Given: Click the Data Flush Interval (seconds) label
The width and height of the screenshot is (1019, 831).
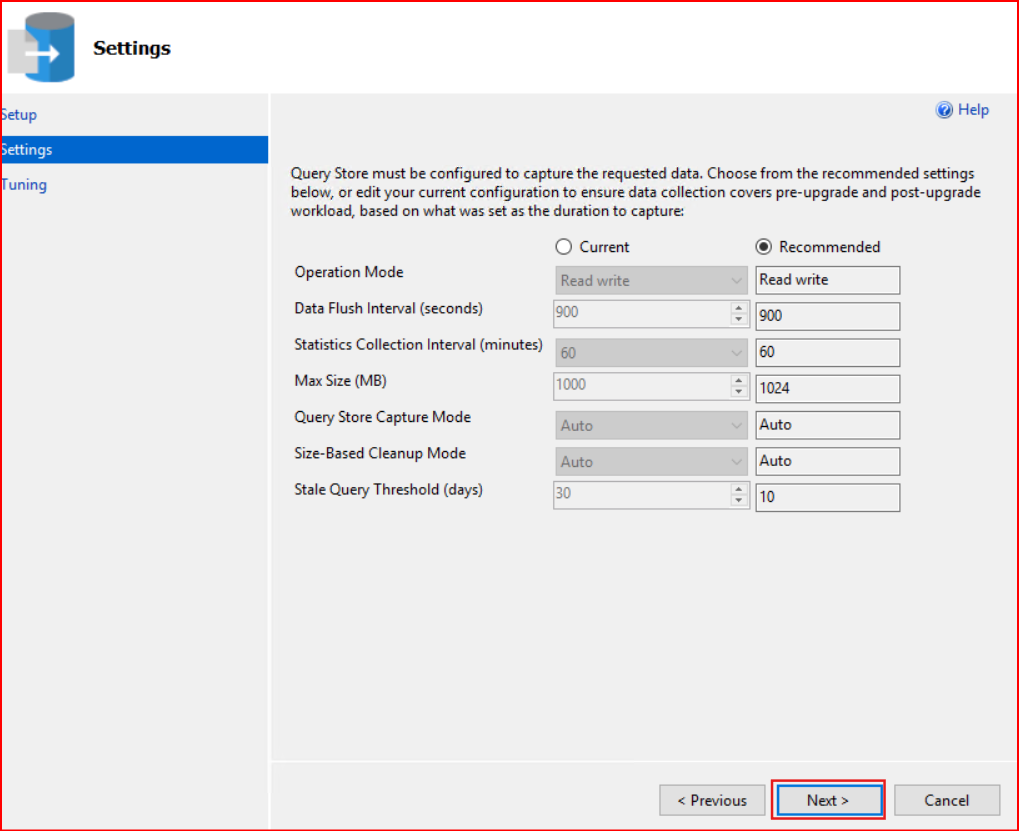Looking at the screenshot, I should 389,309.
